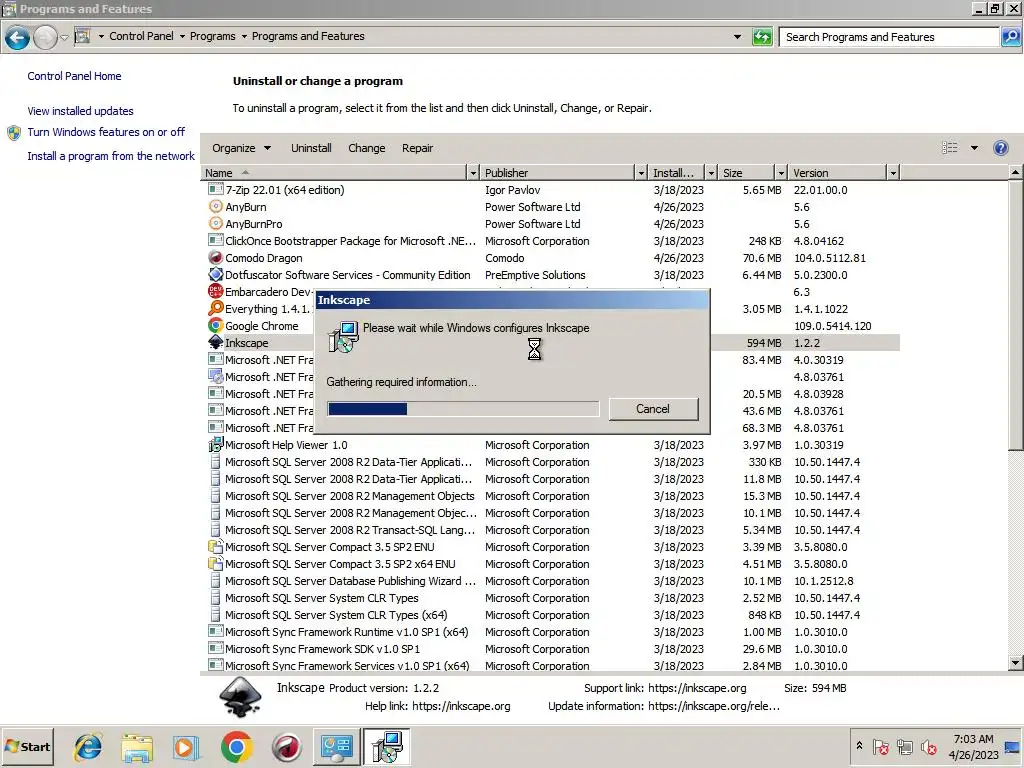1024x768 pixels.
Task: Select Programs in the breadcrumb path
Action: (x=212, y=36)
